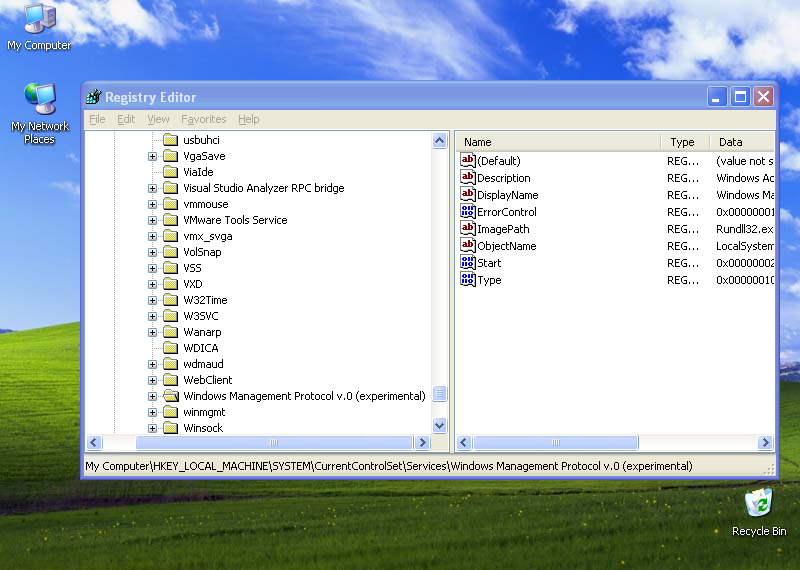
Task: Select the VgaSave folder icon
Action: pyautogui.click(x=170, y=156)
